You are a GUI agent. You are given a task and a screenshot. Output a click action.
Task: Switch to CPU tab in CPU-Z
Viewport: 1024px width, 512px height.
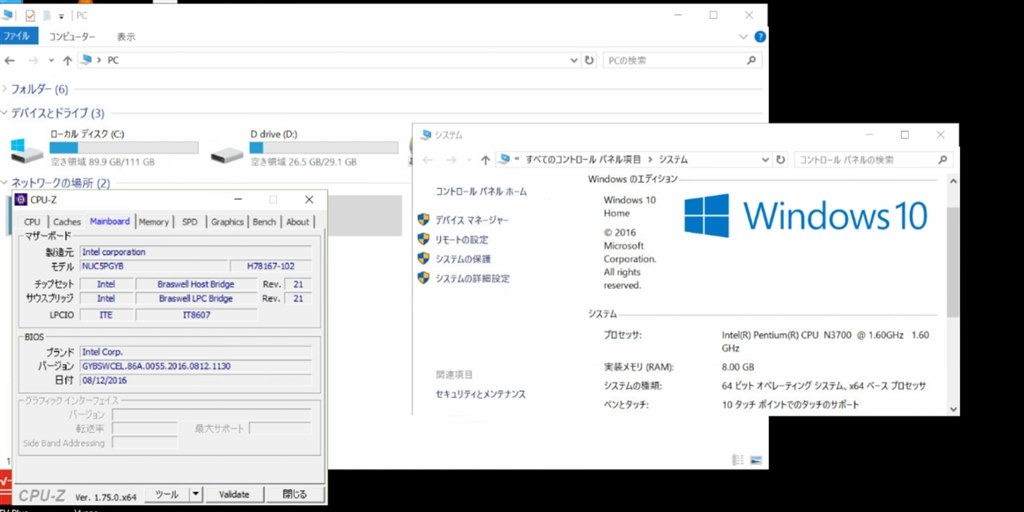(x=32, y=222)
